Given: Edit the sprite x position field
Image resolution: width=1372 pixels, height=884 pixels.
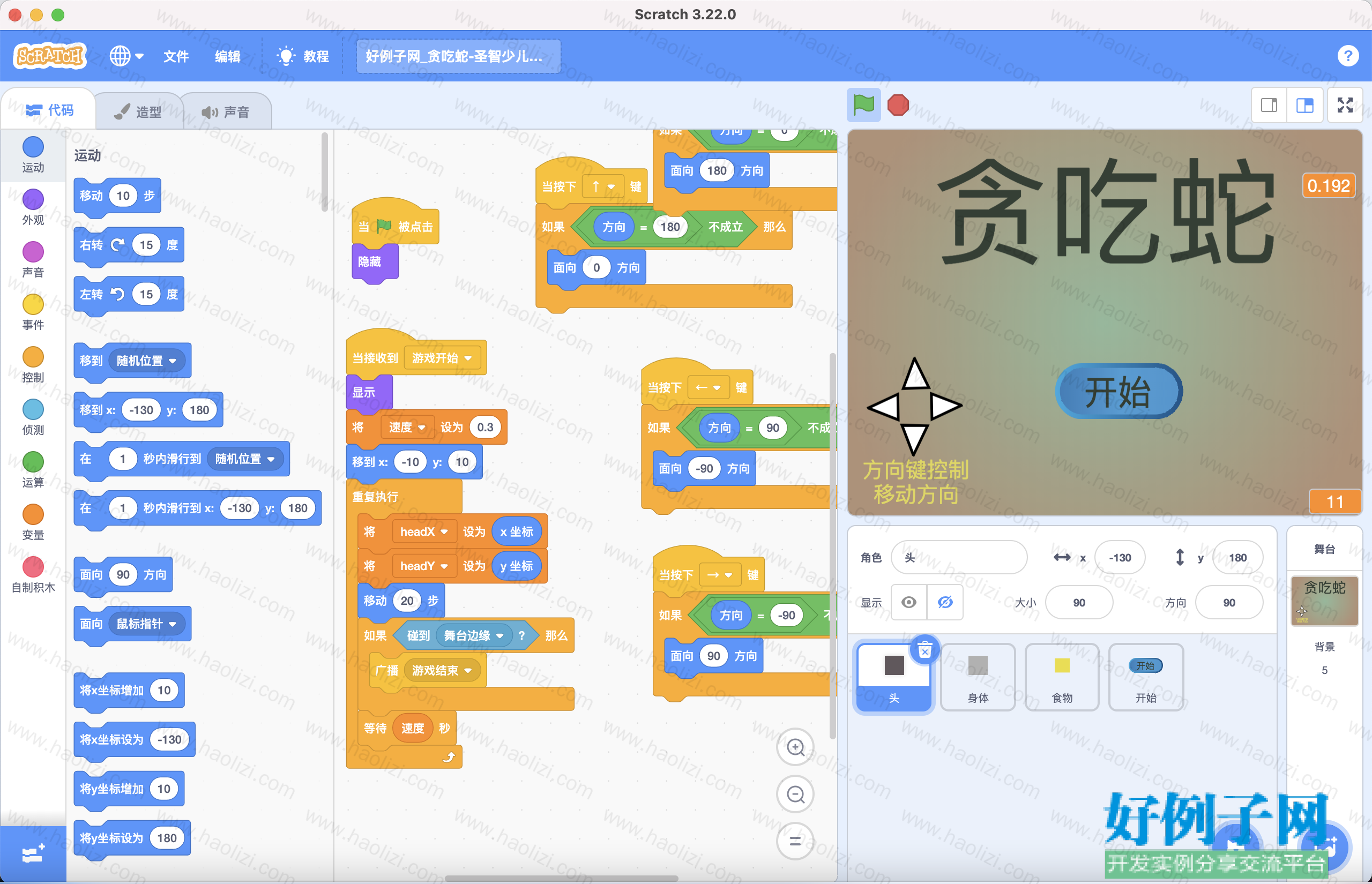Looking at the screenshot, I should tap(1120, 557).
